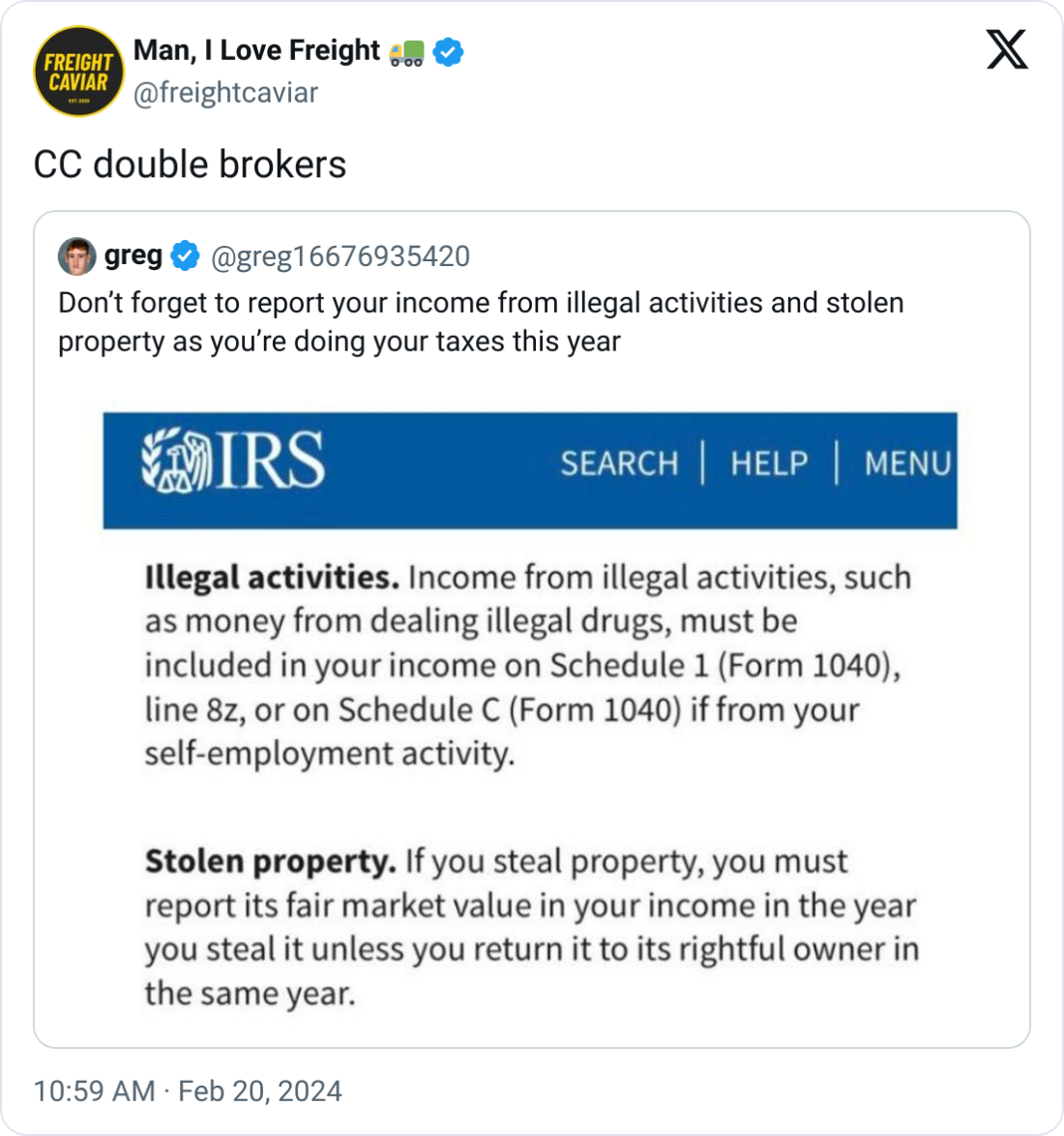Click greg's small profile picture
1064x1136 pixels.
point(76,256)
